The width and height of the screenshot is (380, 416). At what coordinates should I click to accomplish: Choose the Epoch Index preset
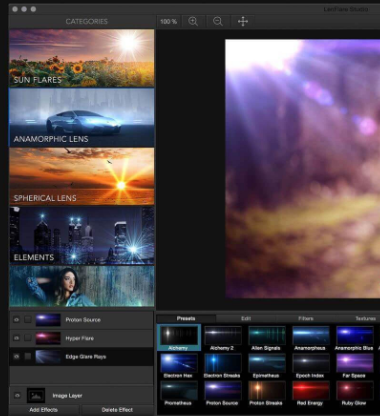[310, 366]
